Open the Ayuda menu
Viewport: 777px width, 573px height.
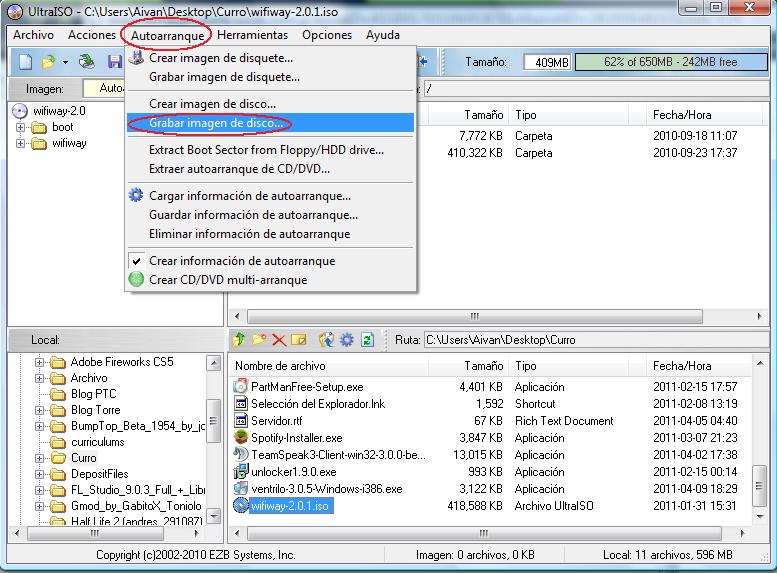(x=383, y=35)
